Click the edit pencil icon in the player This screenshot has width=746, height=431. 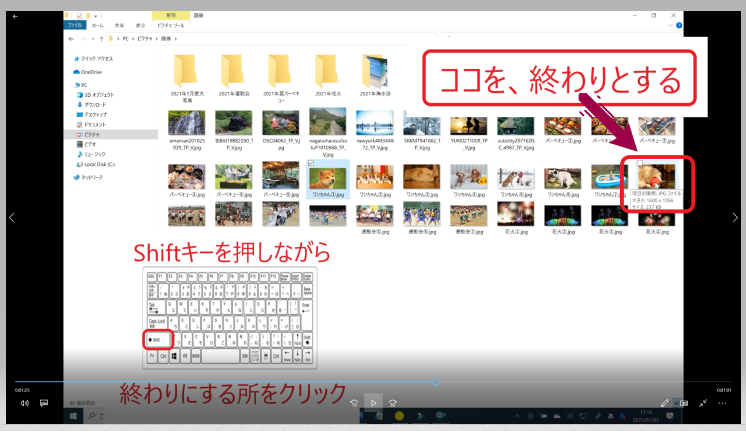(665, 403)
